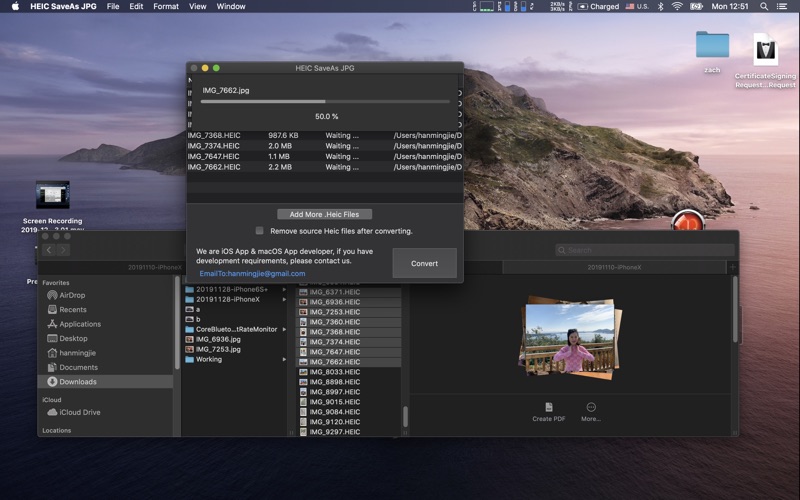Click the Convert button

pos(424,263)
